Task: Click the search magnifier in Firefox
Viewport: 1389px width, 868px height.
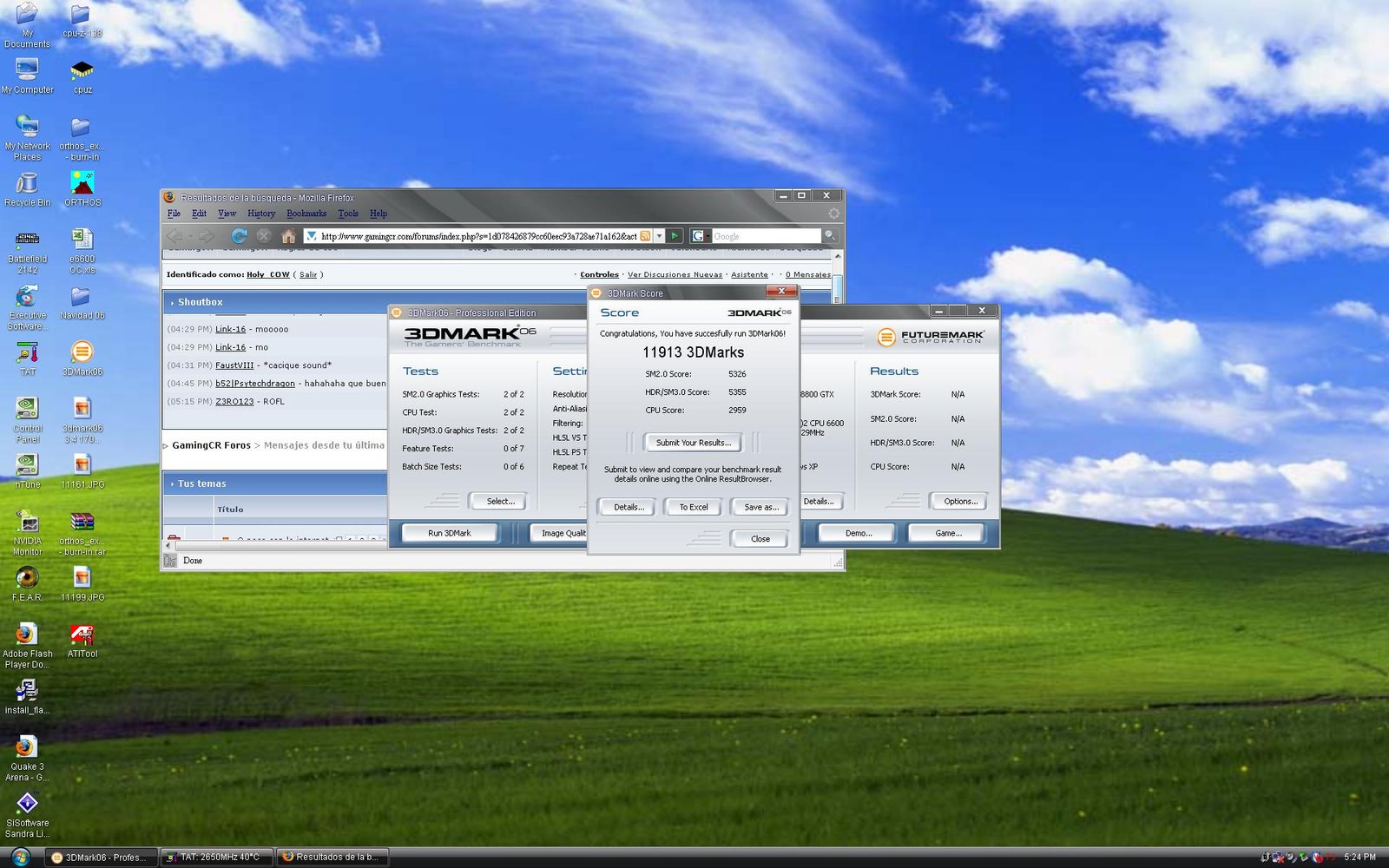Action: [x=830, y=236]
